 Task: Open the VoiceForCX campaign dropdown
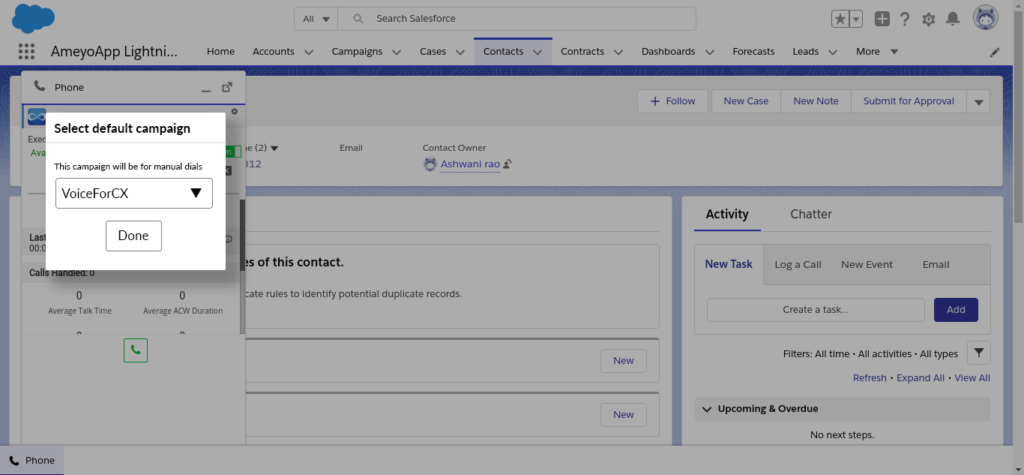pyautogui.click(x=134, y=193)
